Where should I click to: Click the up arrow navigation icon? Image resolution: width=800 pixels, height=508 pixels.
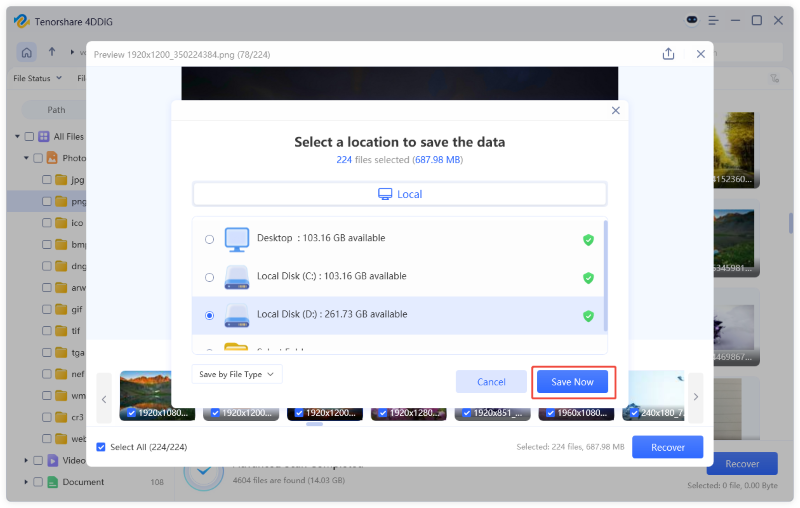click(52, 52)
